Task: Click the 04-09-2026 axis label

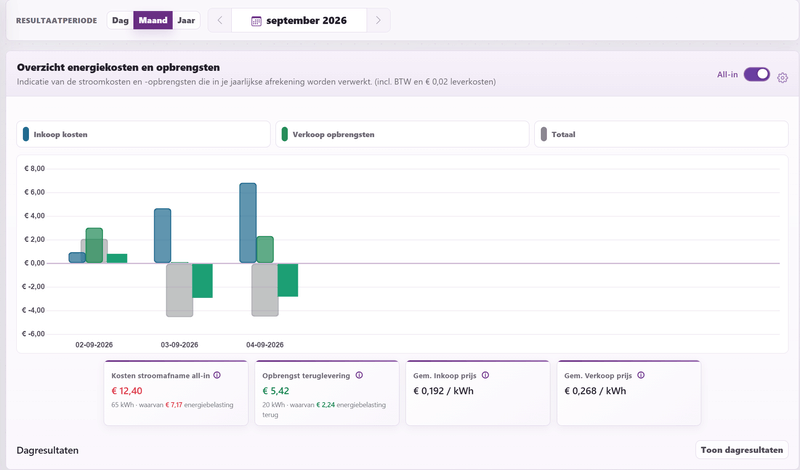Action: 265,345
